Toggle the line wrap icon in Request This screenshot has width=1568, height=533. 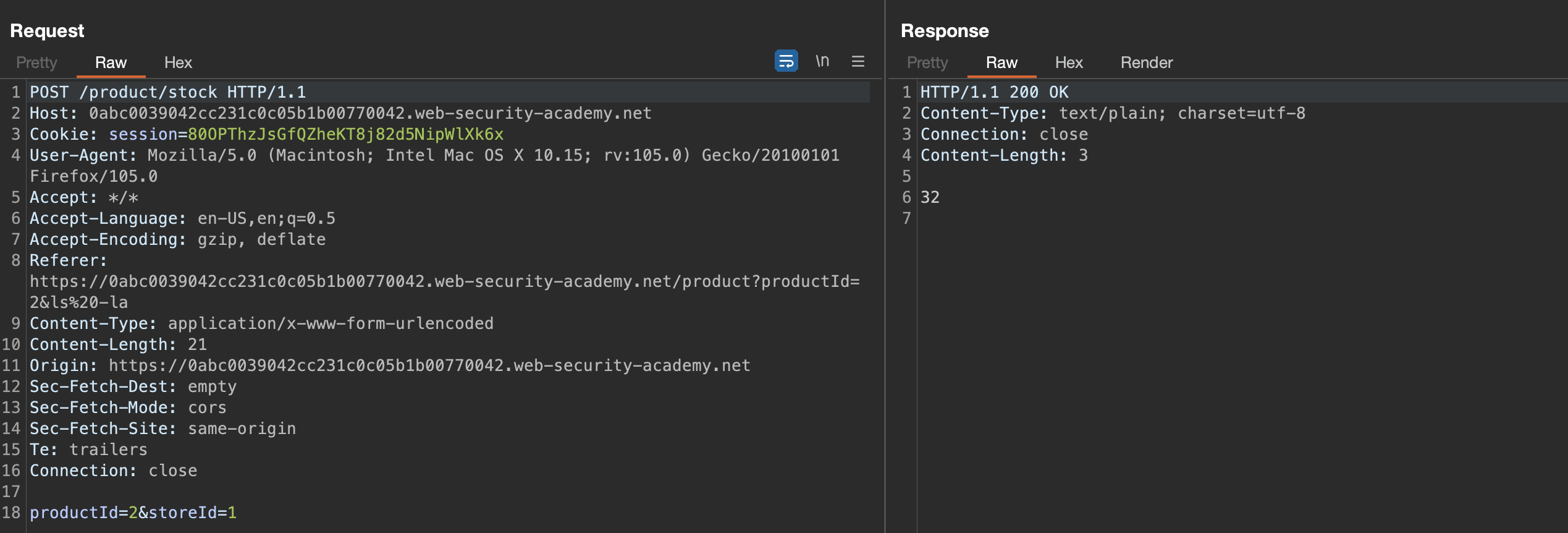click(x=786, y=61)
